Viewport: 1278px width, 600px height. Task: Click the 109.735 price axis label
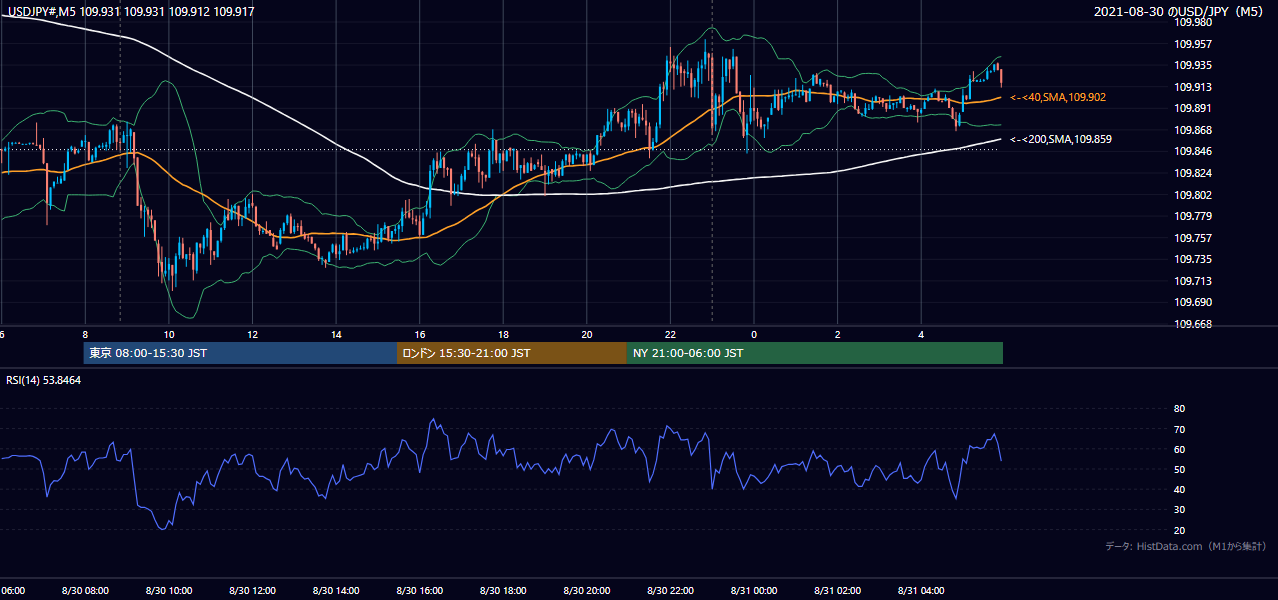(1193, 260)
